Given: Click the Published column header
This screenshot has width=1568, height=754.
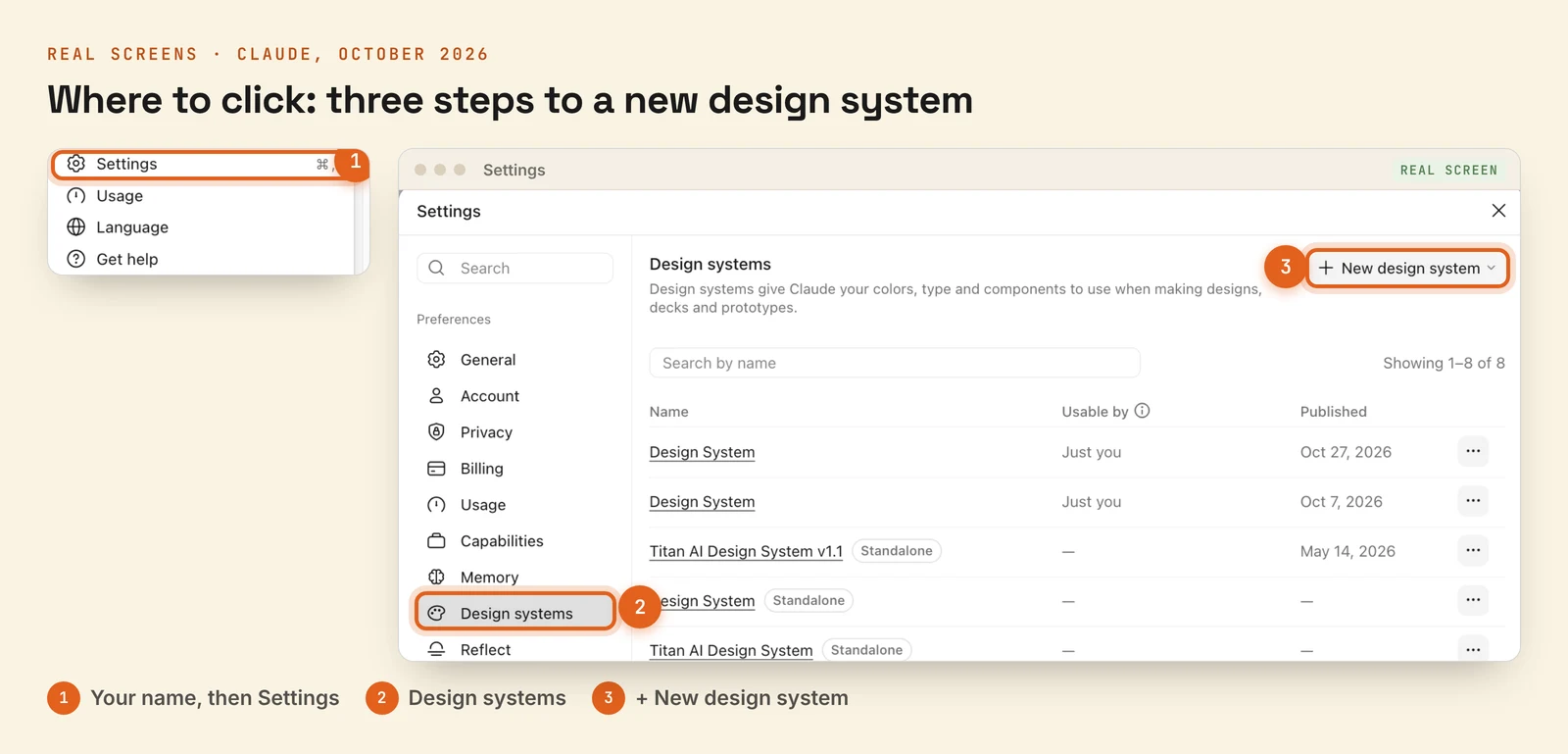Looking at the screenshot, I should (1334, 412).
